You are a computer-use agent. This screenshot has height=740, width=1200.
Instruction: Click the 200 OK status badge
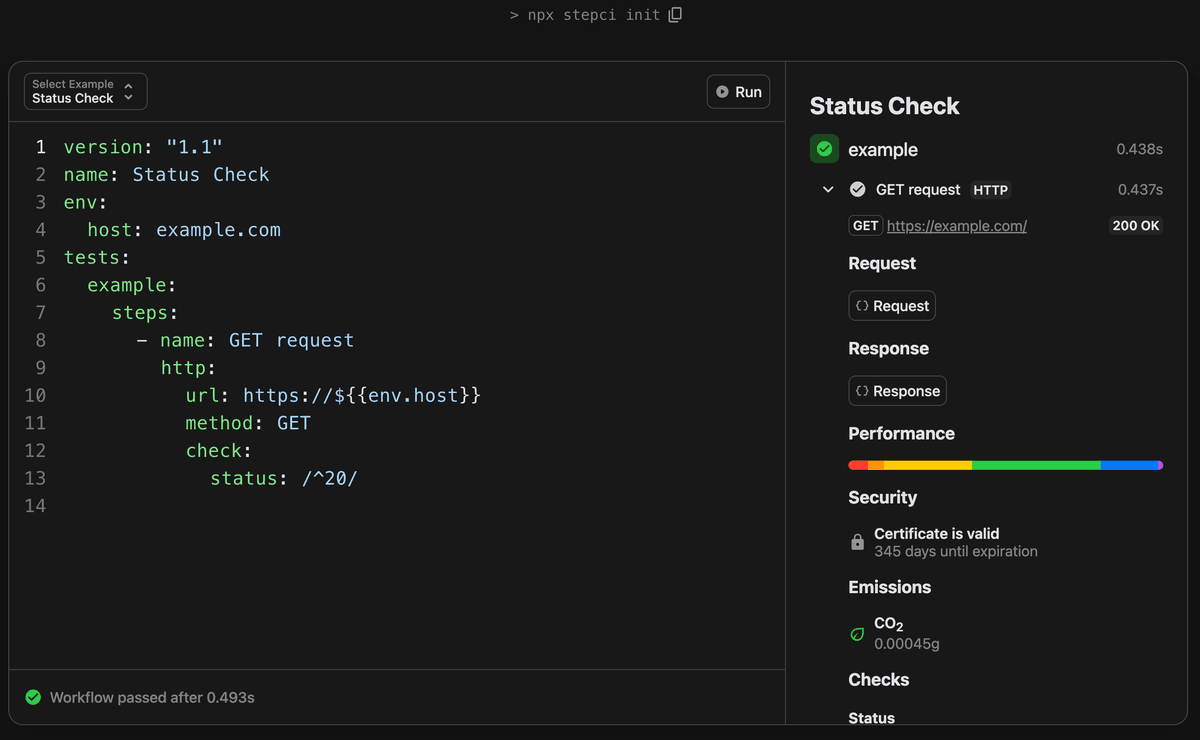point(1135,226)
